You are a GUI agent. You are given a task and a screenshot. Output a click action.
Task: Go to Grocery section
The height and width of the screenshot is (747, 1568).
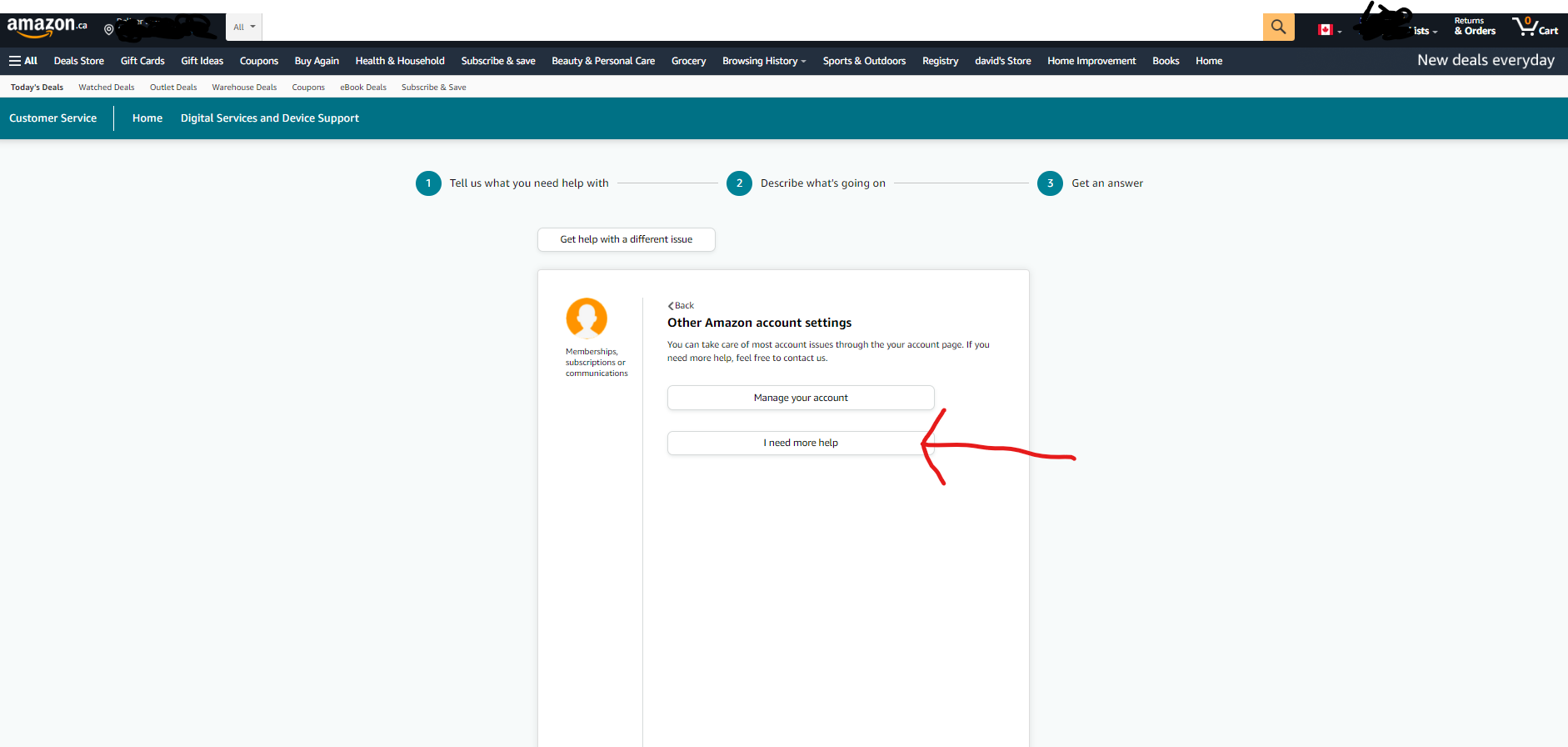click(689, 61)
